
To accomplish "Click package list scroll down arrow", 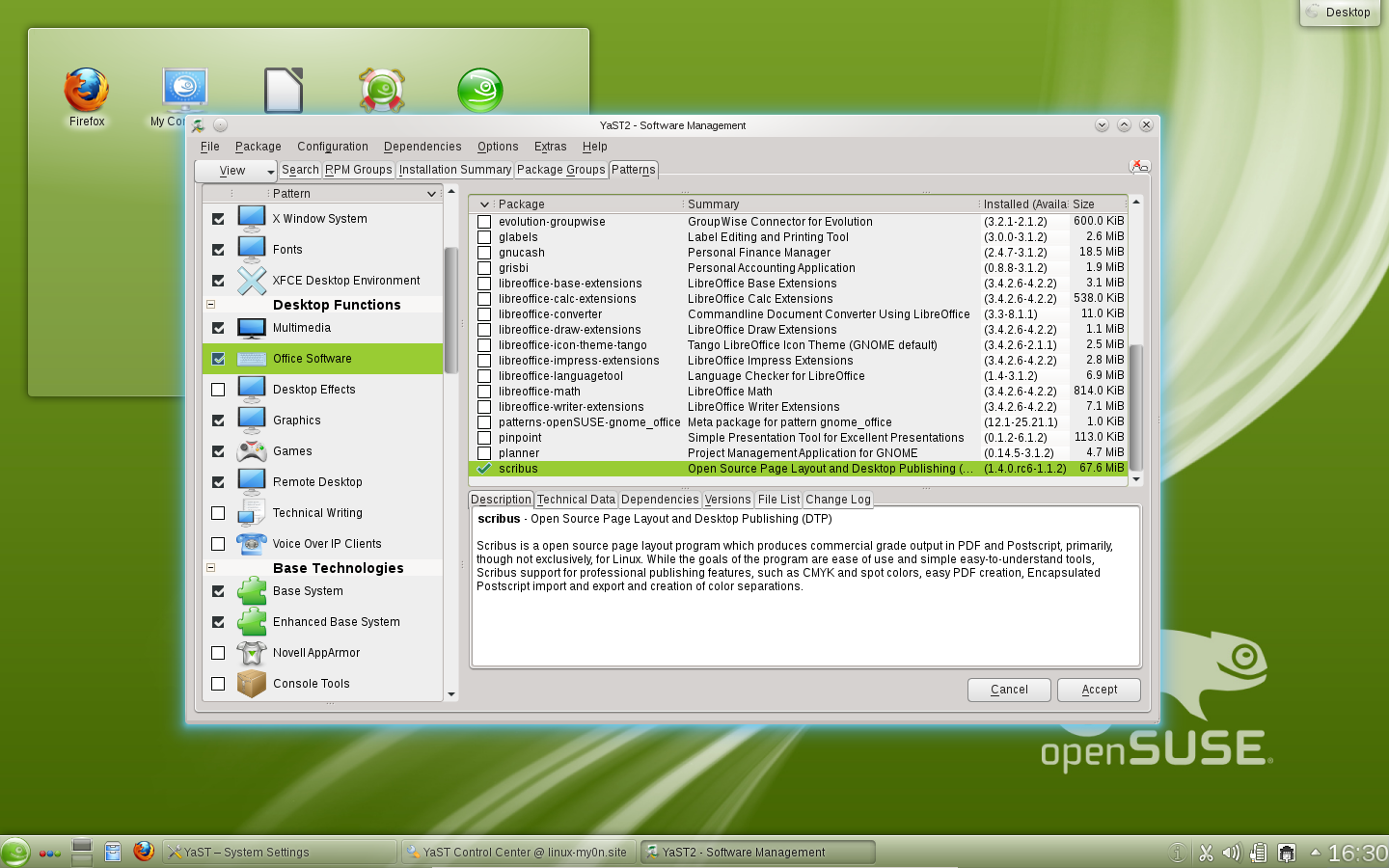I will pyautogui.click(x=1136, y=478).
